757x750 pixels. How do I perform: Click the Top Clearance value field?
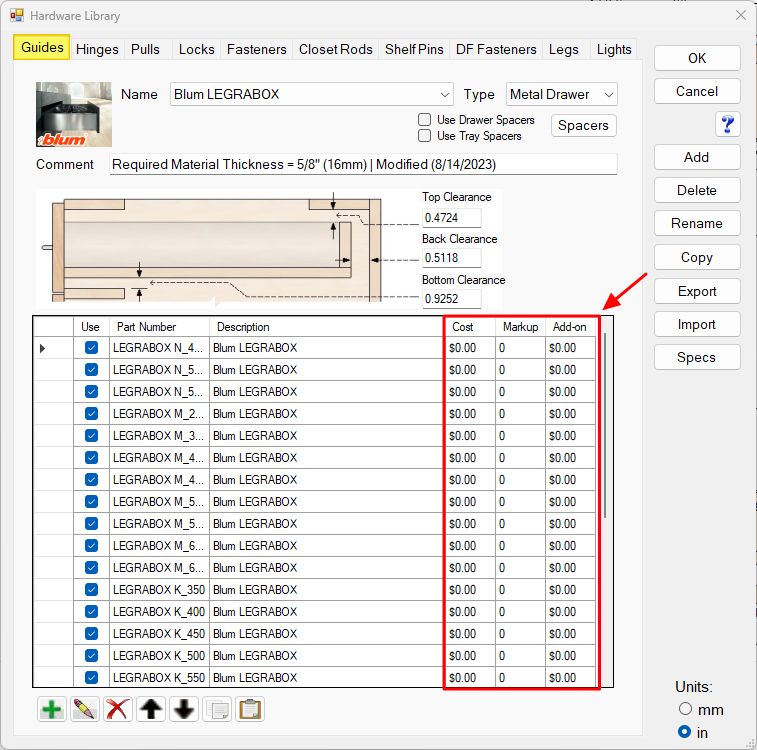(x=451, y=217)
